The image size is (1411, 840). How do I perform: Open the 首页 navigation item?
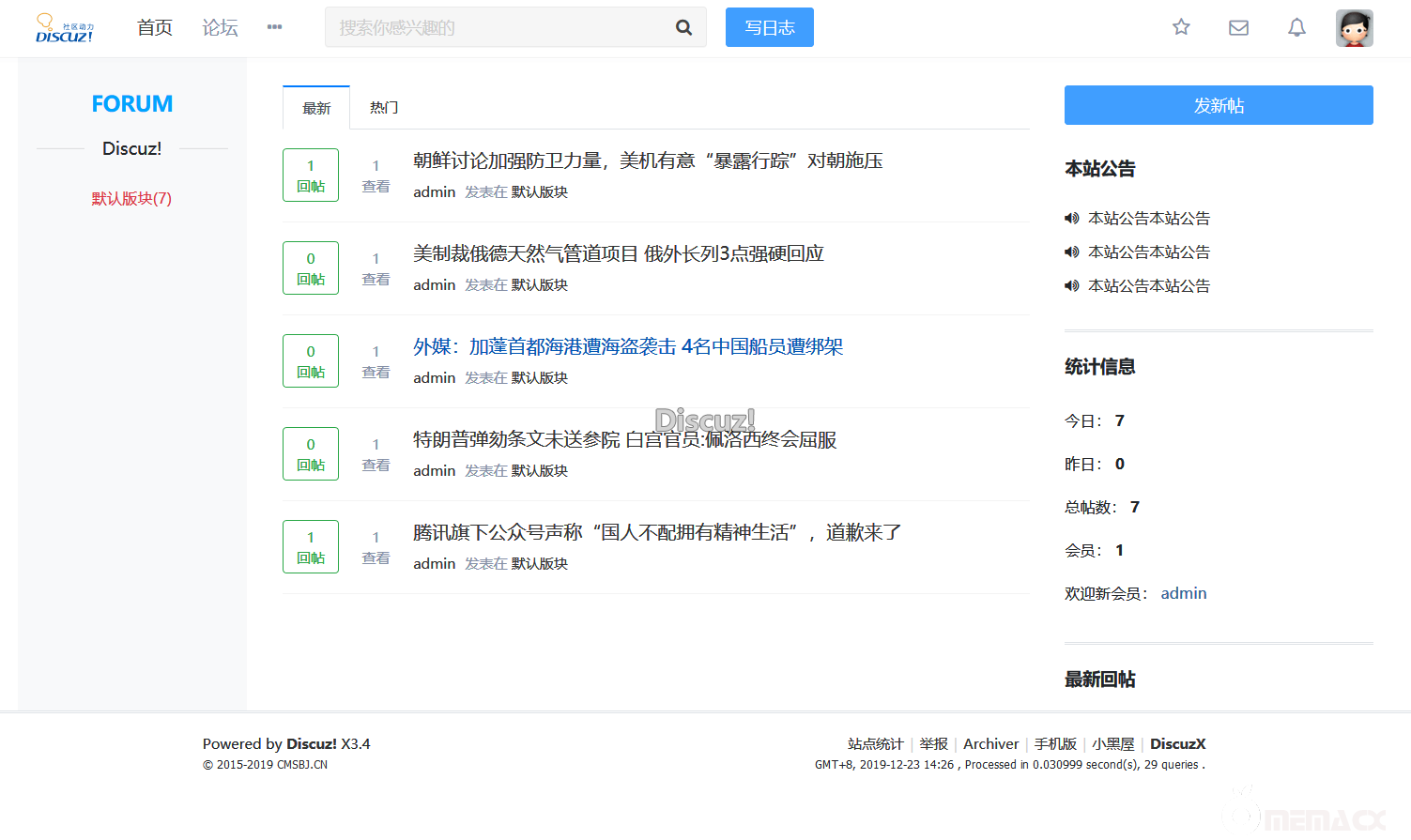tap(155, 28)
